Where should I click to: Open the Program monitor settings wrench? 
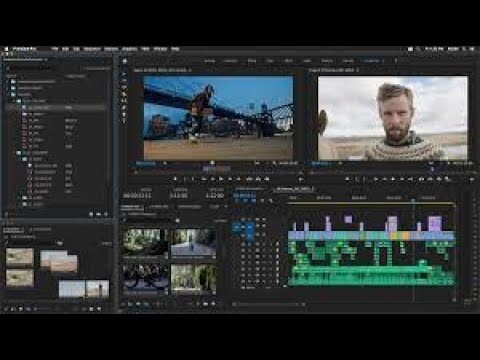click(x=449, y=163)
